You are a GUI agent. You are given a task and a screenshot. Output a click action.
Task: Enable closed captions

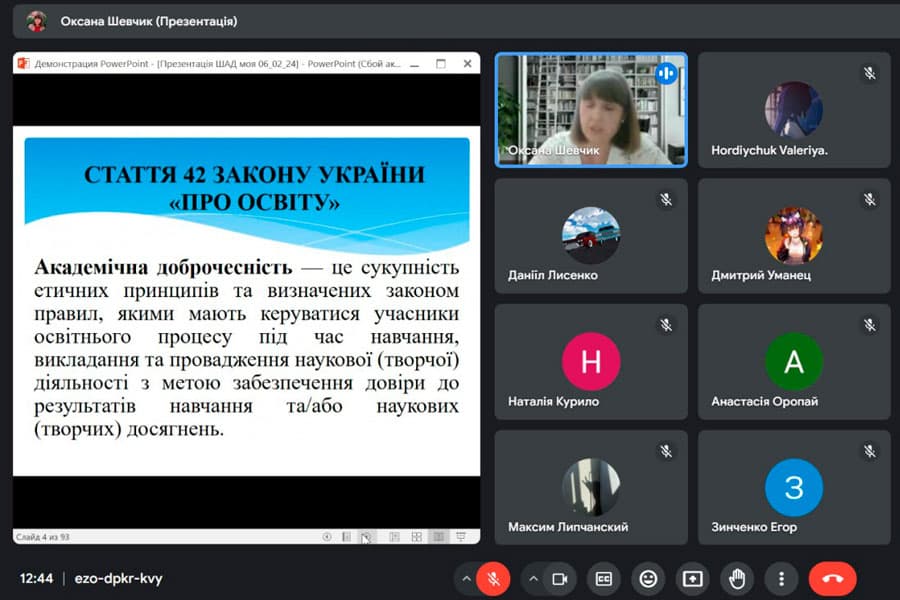coord(605,578)
